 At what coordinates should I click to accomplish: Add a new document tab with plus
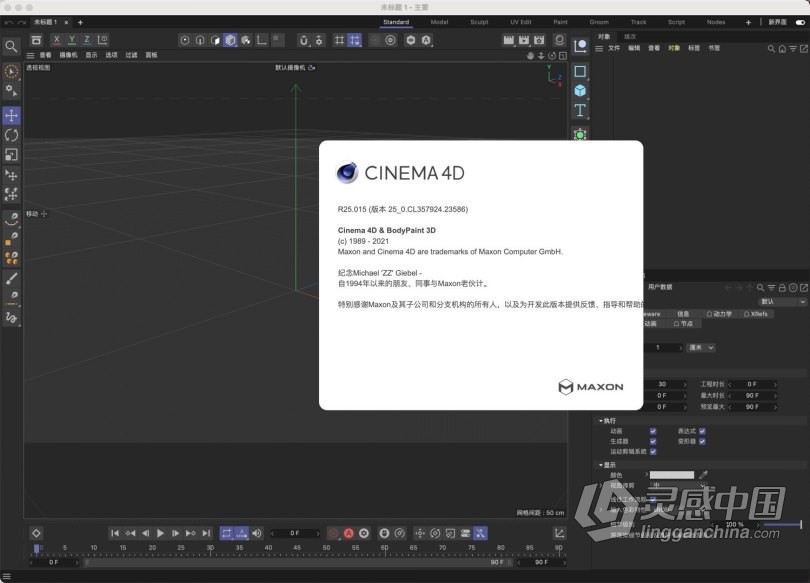coord(80,22)
